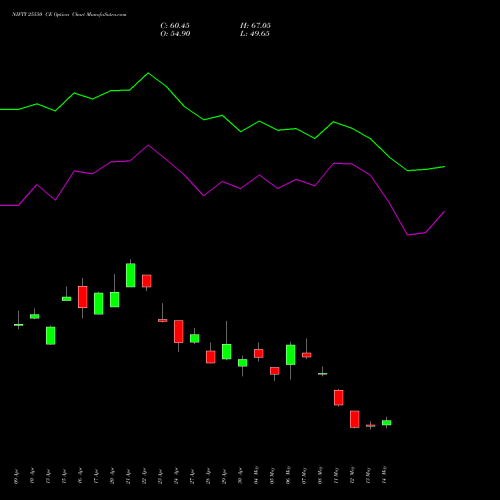
Task: Click the close value 'C: 60.45'
Action: click(175, 26)
